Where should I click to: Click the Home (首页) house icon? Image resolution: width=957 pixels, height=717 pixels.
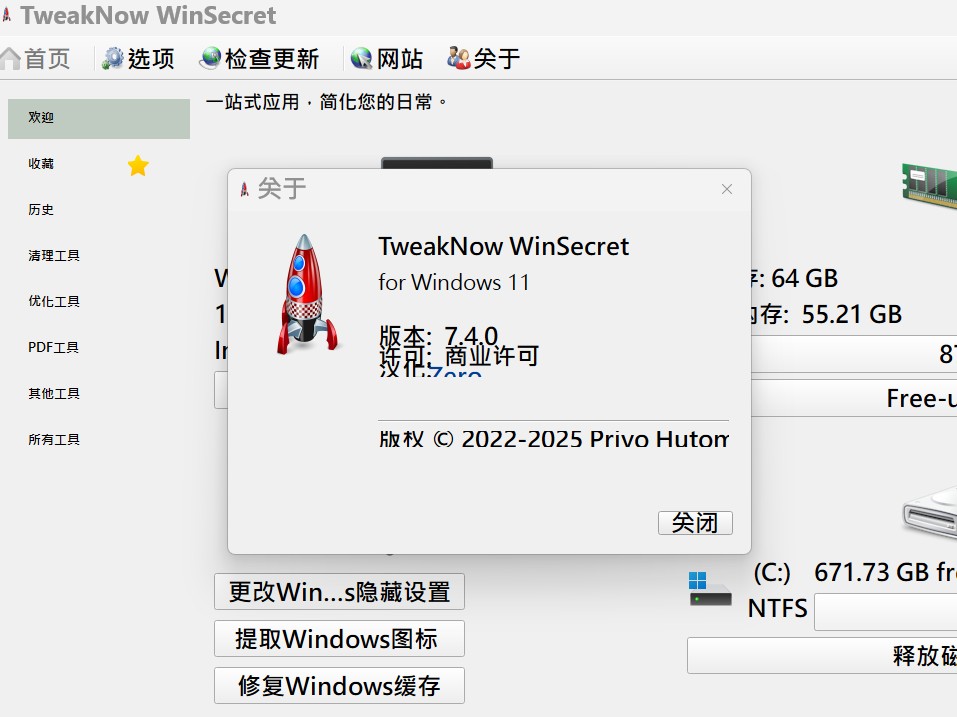(11, 59)
